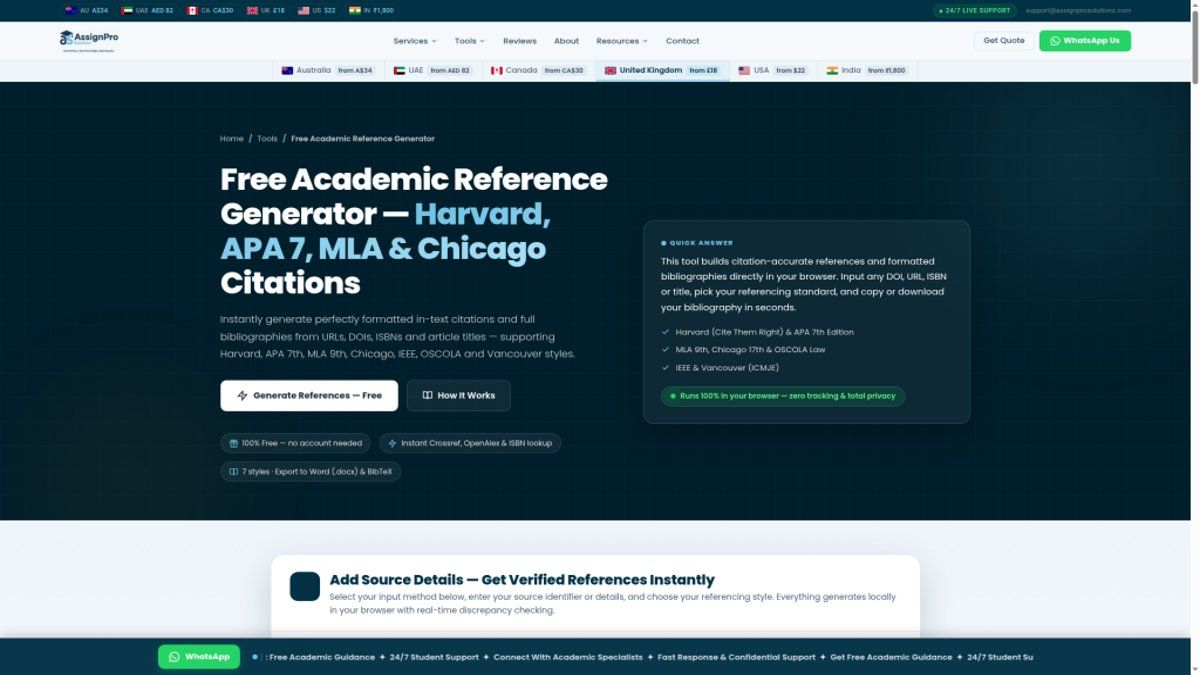The image size is (1200, 675).
Task: Click the AssignPro logo
Action: coord(89,40)
